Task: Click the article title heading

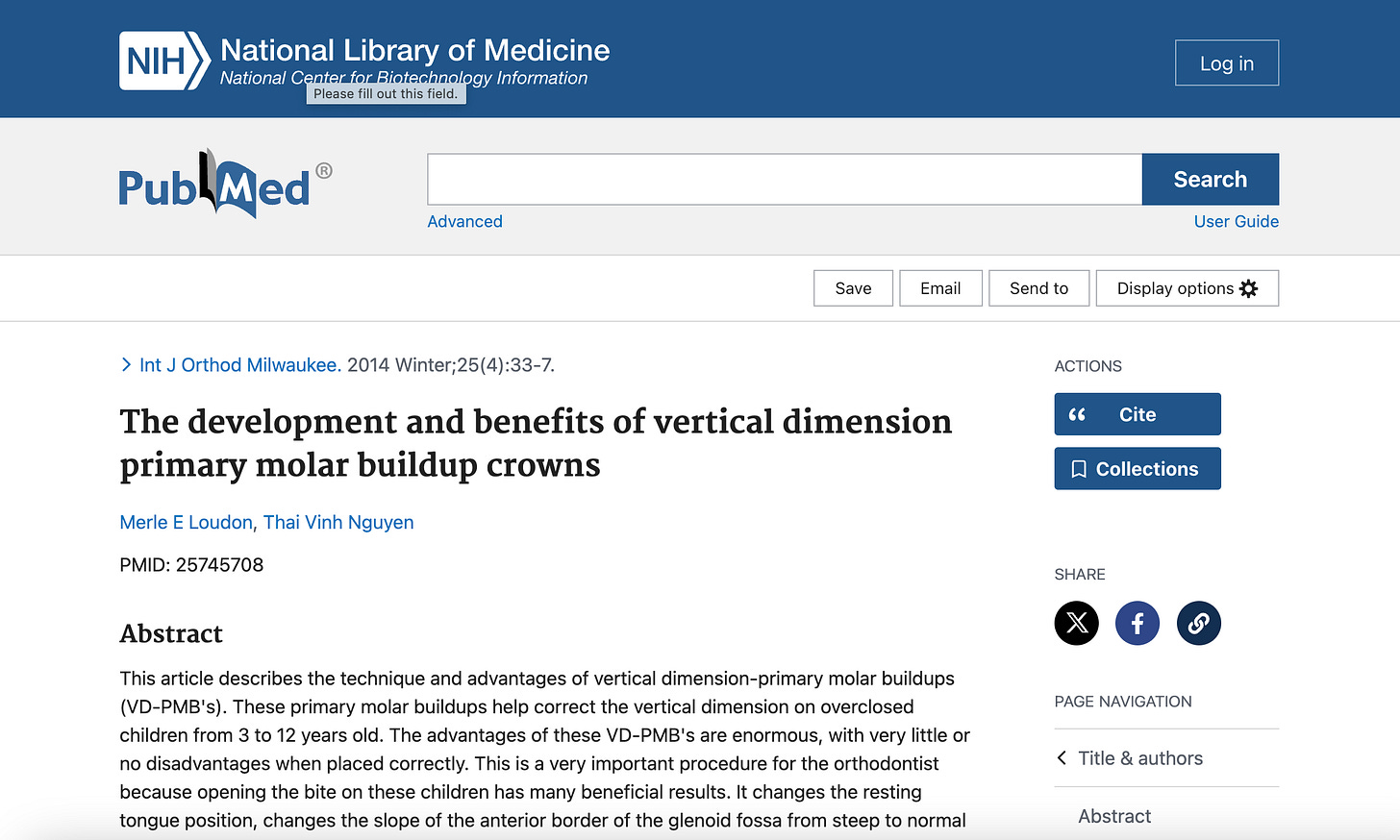Action: tap(536, 443)
